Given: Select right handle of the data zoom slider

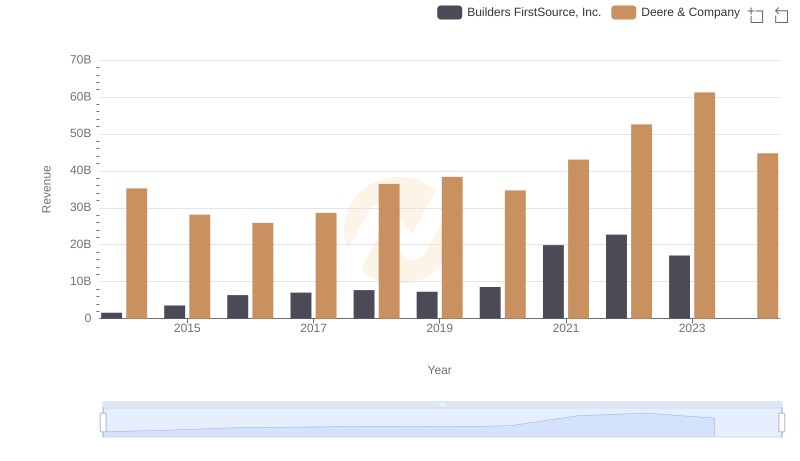Looking at the screenshot, I should 782,423.
